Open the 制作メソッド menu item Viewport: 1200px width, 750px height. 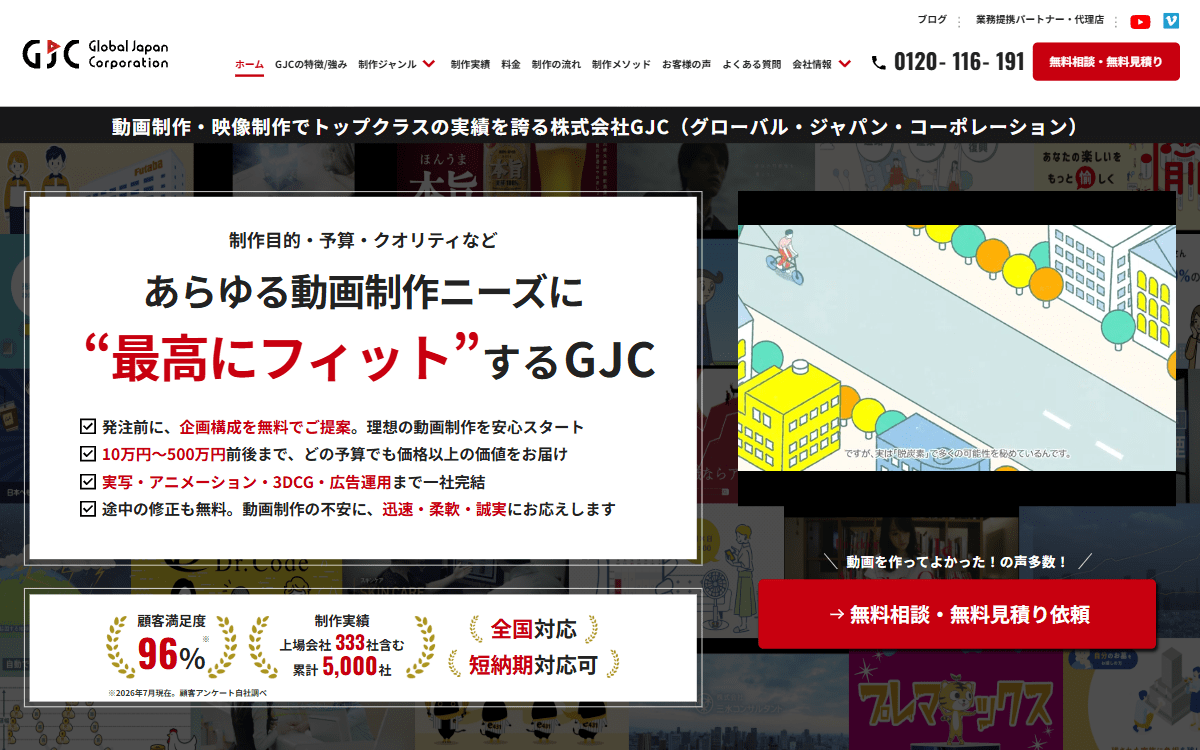[x=621, y=64]
